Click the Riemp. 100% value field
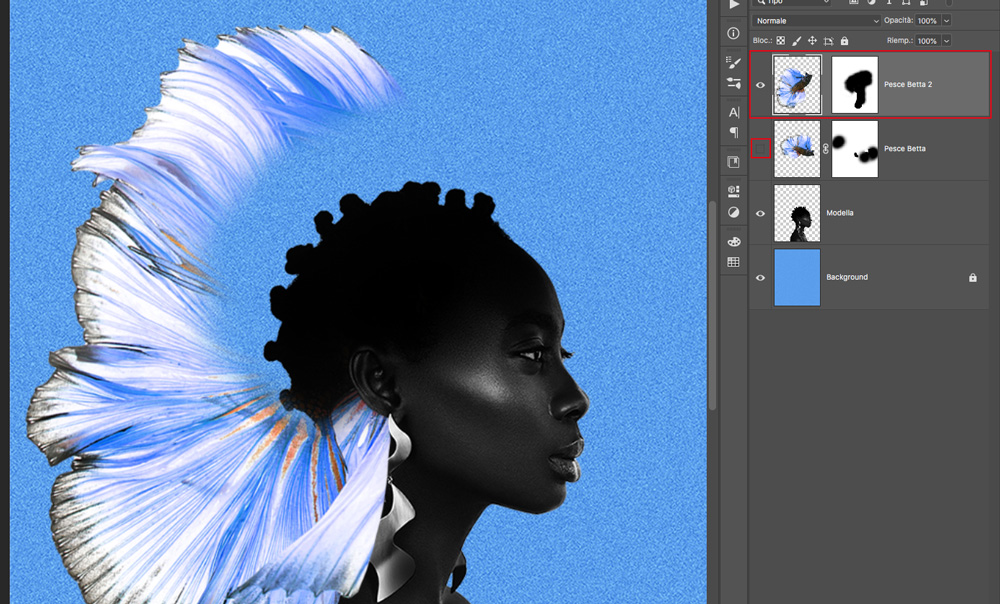The width and height of the screenshot is (1000, 604). pyautogui.click(x=928, y=41)
